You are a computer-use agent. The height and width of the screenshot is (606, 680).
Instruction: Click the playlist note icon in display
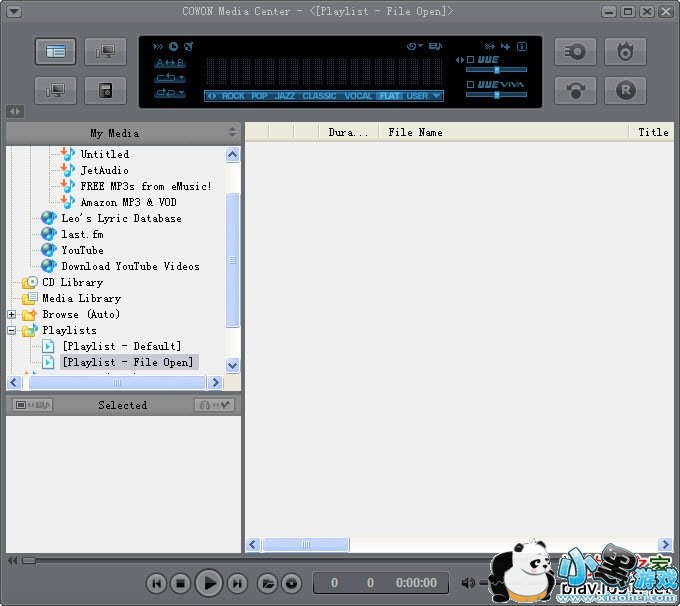coord(435,46)
